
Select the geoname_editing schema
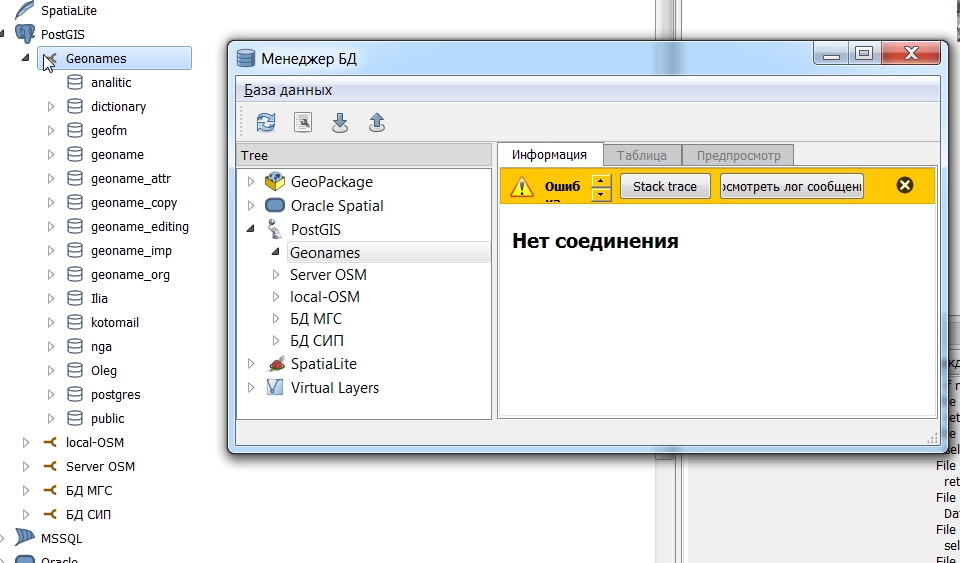click(x=140, y=226)
